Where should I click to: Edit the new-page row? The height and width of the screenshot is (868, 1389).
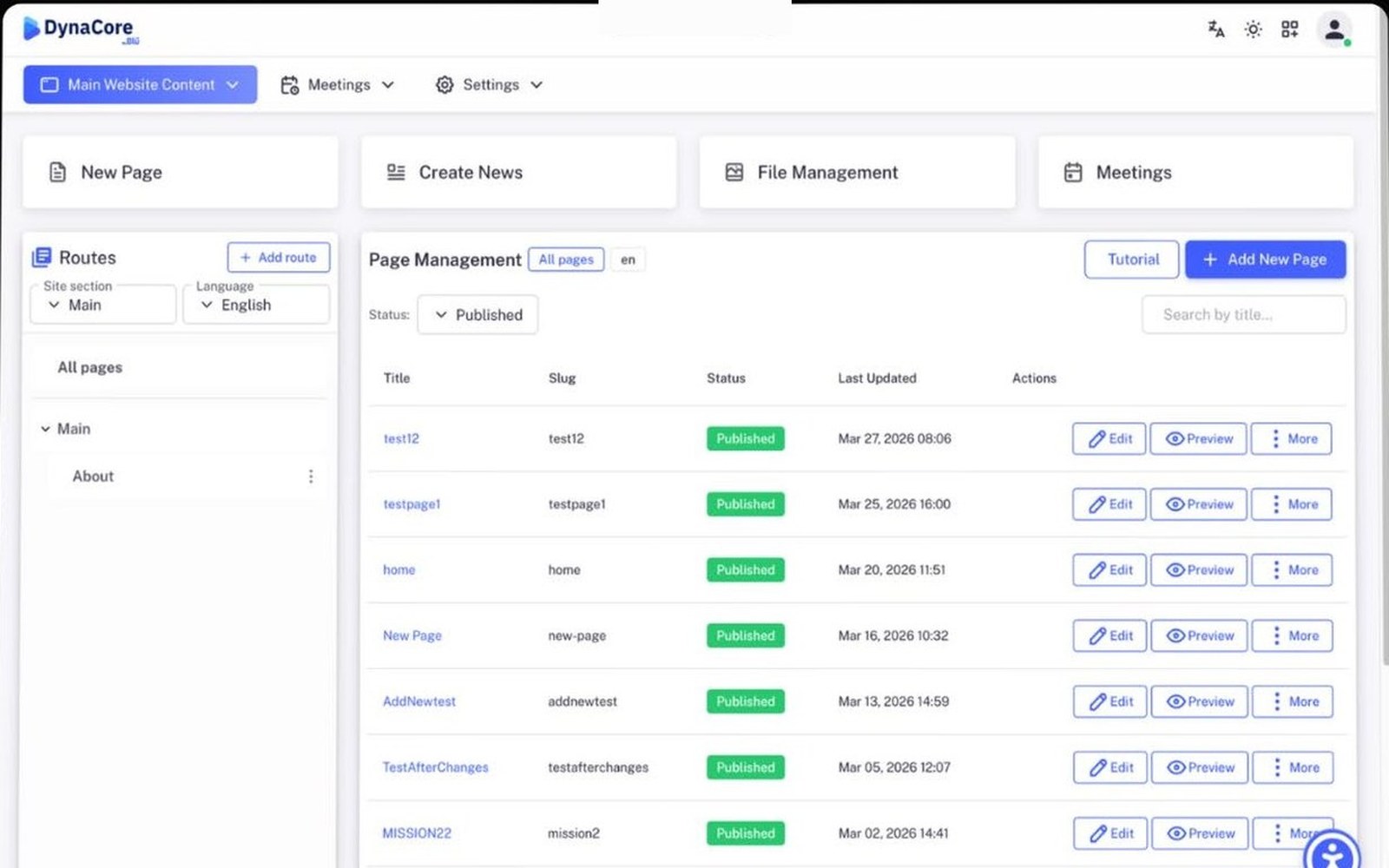(x=1110, y=635)
